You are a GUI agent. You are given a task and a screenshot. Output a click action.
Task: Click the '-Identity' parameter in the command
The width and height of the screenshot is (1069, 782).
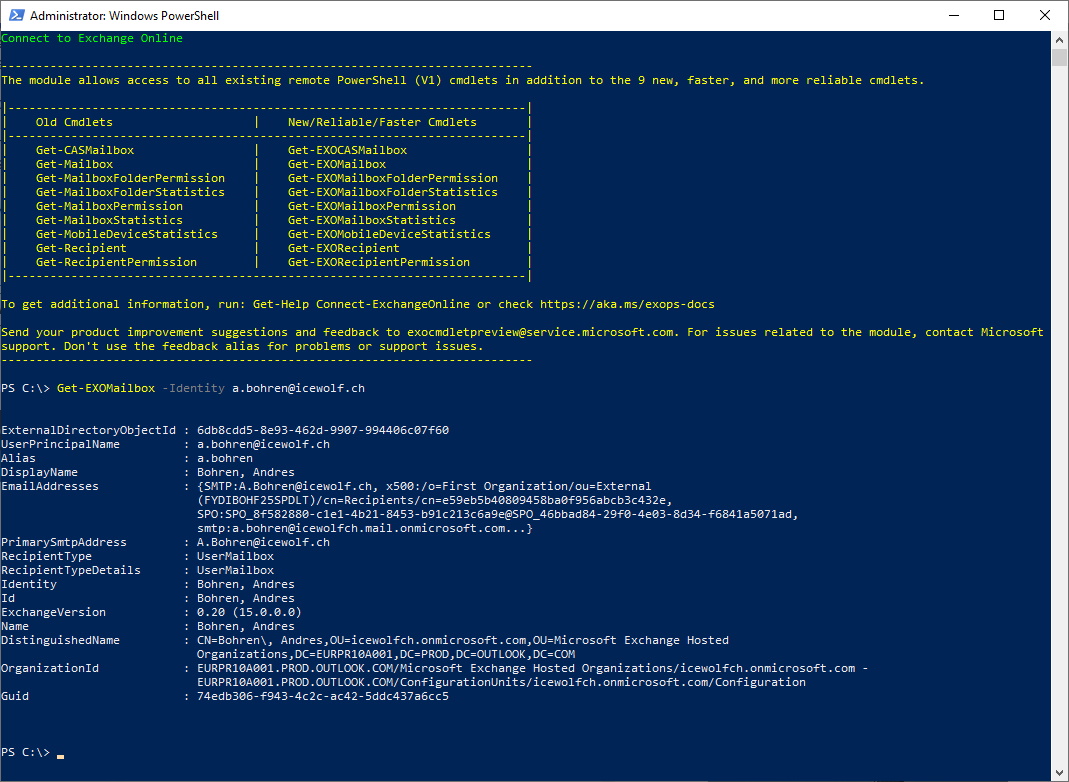point(194,388)
